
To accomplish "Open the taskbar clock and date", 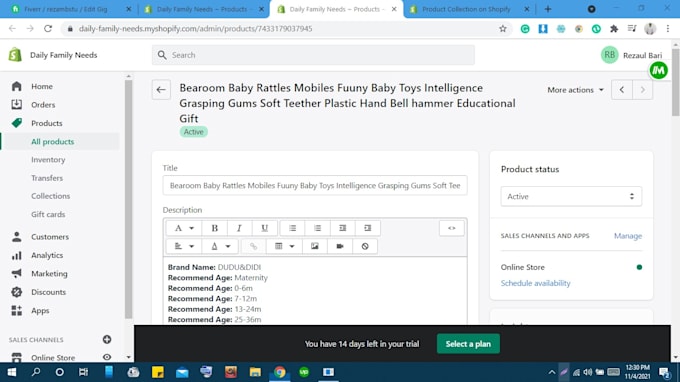I will coord(637,372).
